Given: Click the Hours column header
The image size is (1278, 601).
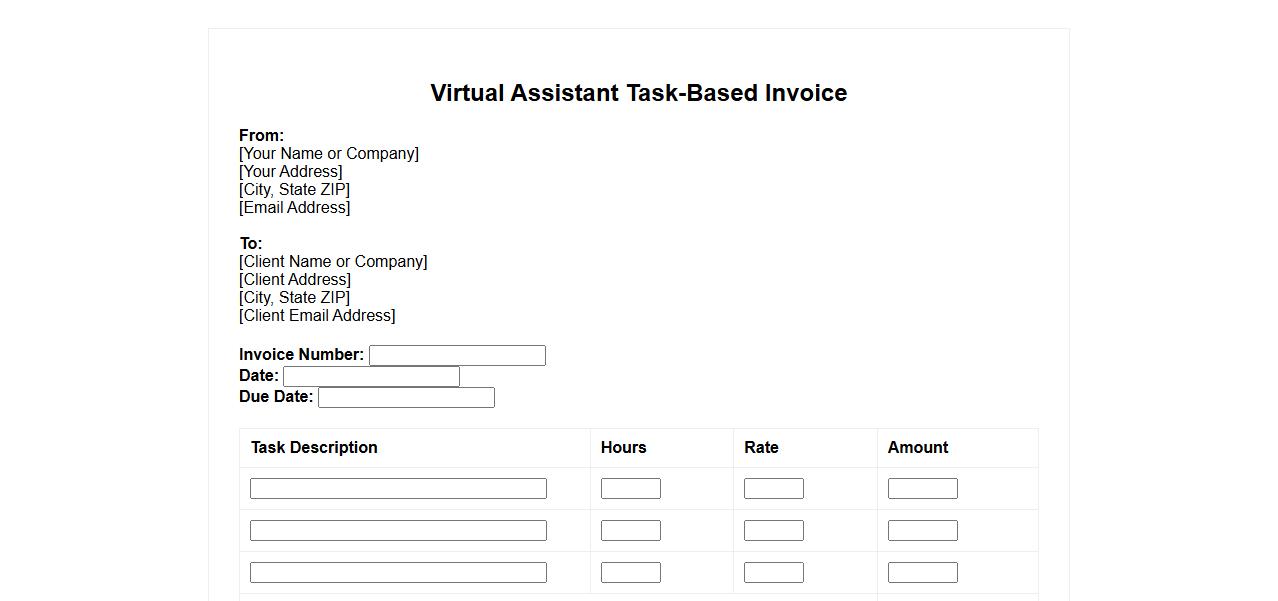Looking at the screenshot, I should [x=623, y=447].
